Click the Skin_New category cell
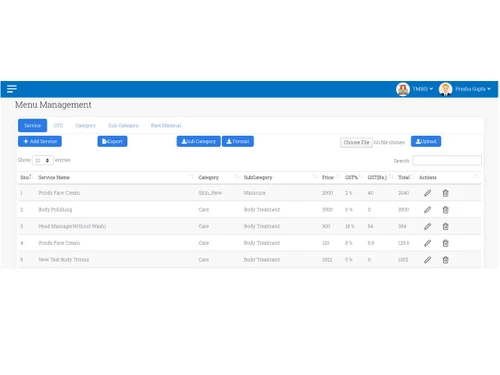This screenshot has width=500, height=375. pyautogui.click(x=210, y=193)
